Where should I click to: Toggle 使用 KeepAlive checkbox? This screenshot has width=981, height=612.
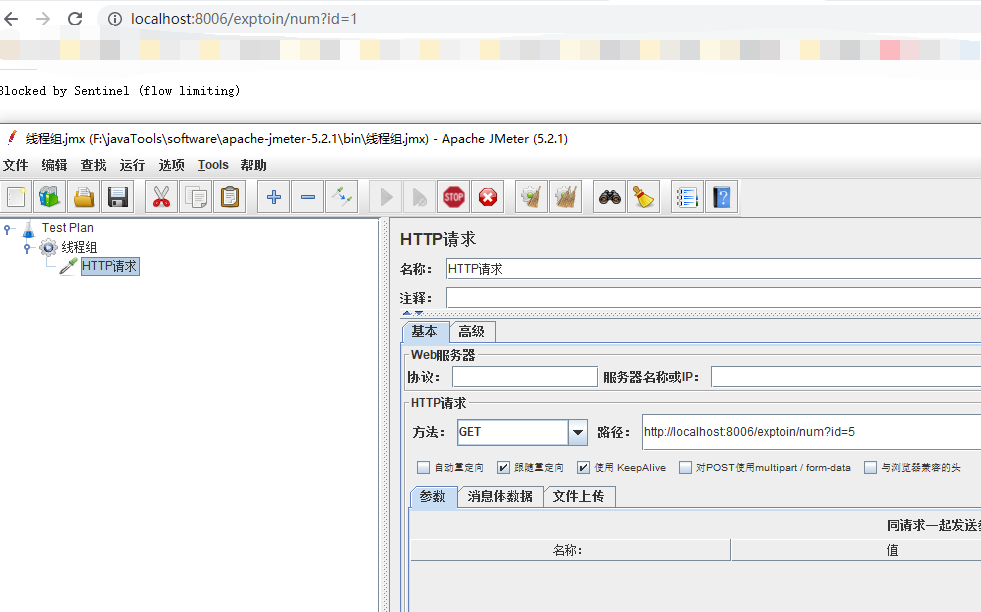(x=583, y=467)
